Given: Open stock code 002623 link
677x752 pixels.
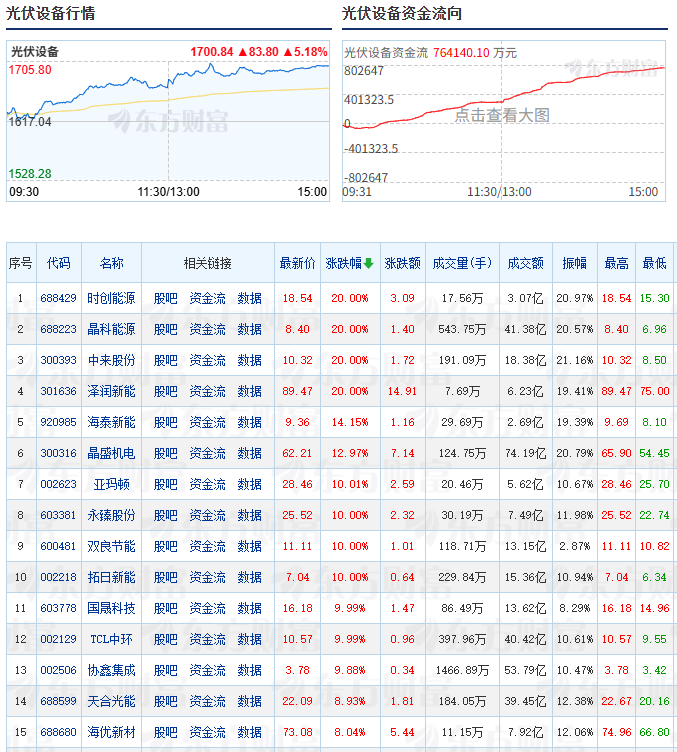Looking at the screenshot, I should tap(58, 484).
